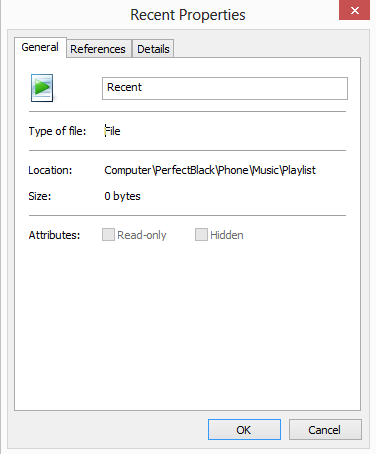Click the File type value text
The image size is (376, 454).
pyautogui.click(x=112, y=131)
